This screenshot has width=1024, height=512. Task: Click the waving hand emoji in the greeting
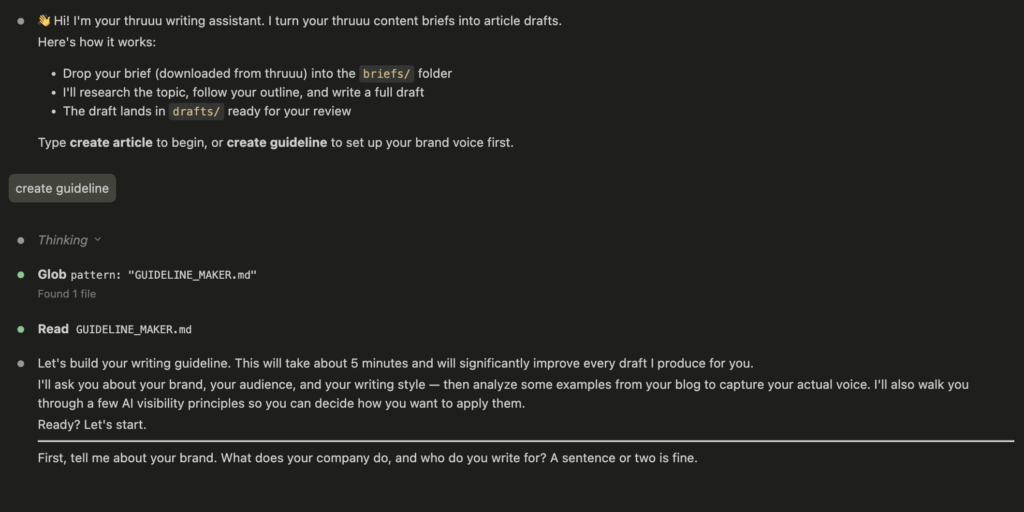44,20
